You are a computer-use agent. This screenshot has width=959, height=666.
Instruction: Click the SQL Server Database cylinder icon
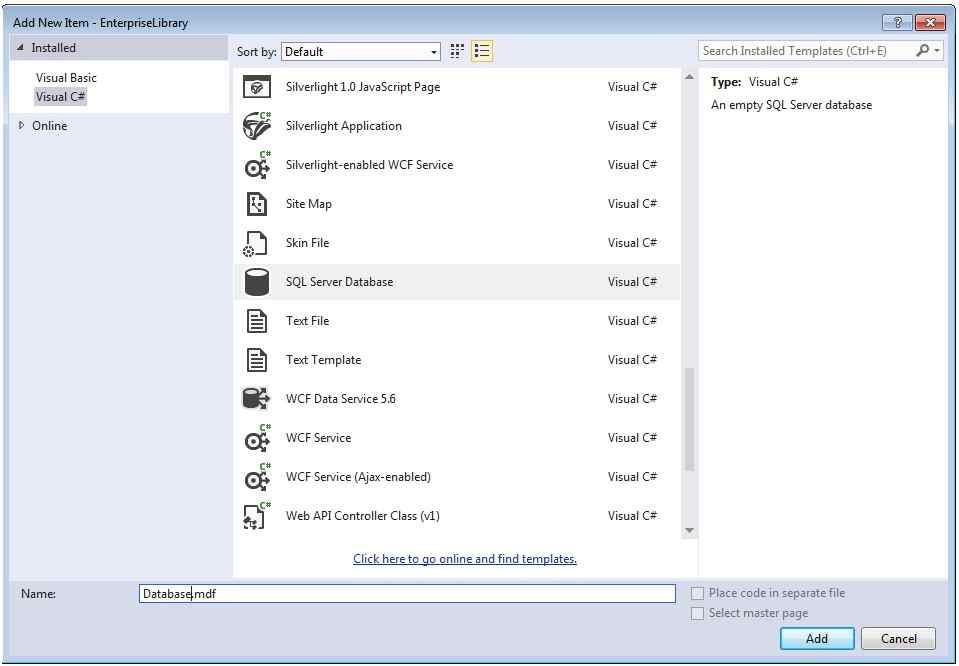pos(256,281)
